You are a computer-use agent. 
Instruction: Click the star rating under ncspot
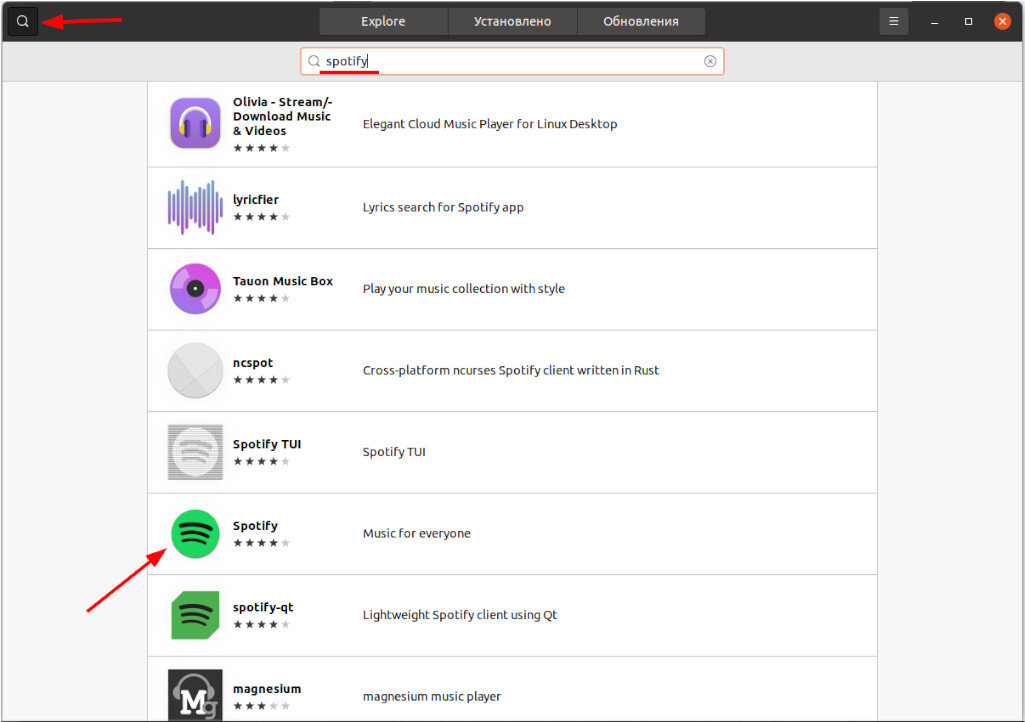coord(261,380)
